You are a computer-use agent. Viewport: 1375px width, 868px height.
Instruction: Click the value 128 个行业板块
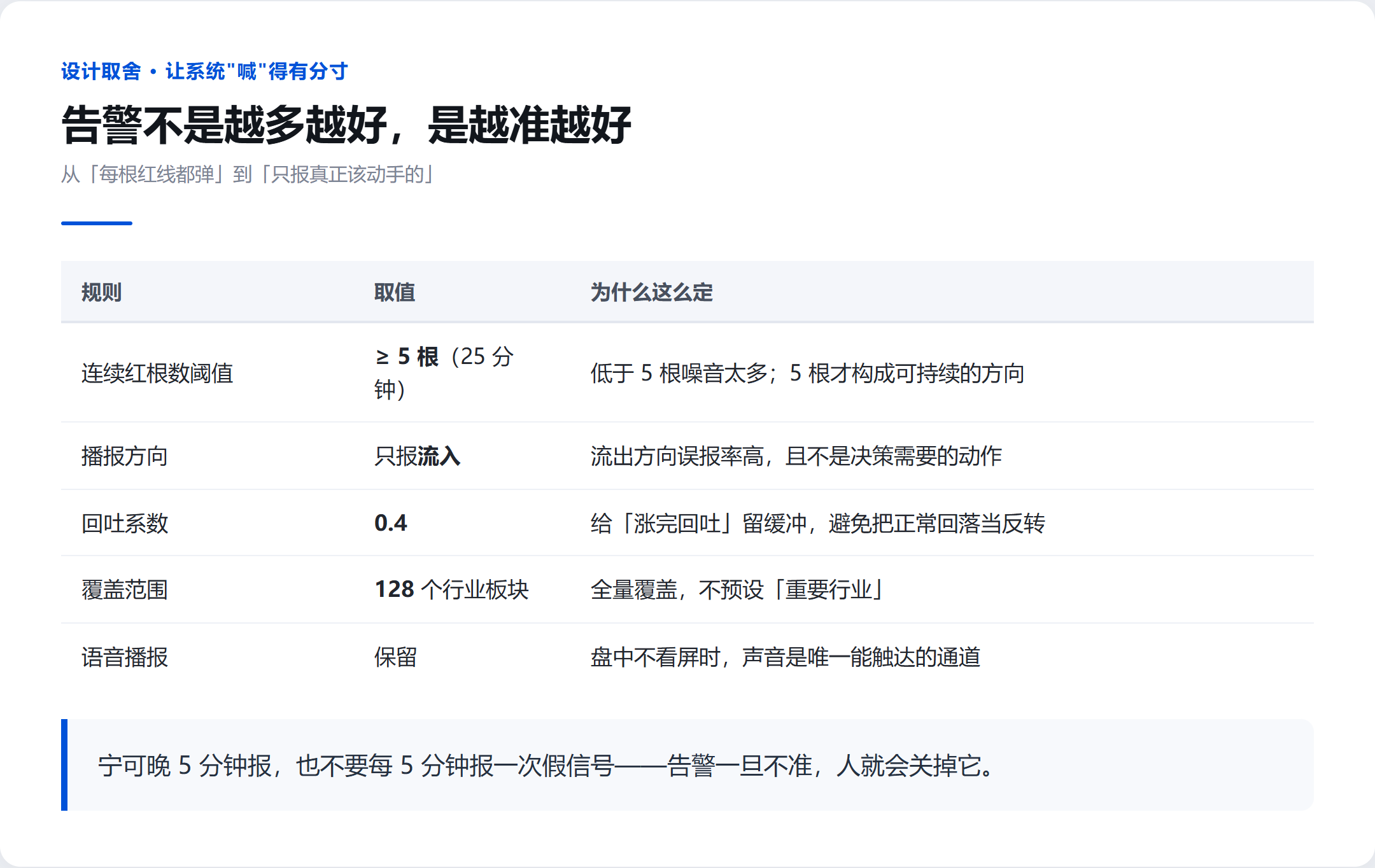click(x=452, y=589)
